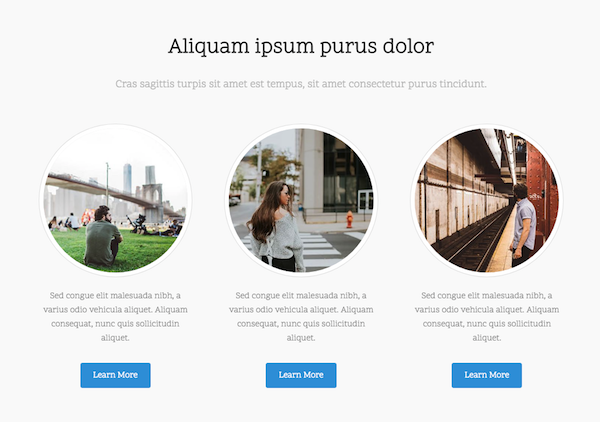Open the circular woman at crosswalk photo
This screenshot has height=422, width=600.
301,200
